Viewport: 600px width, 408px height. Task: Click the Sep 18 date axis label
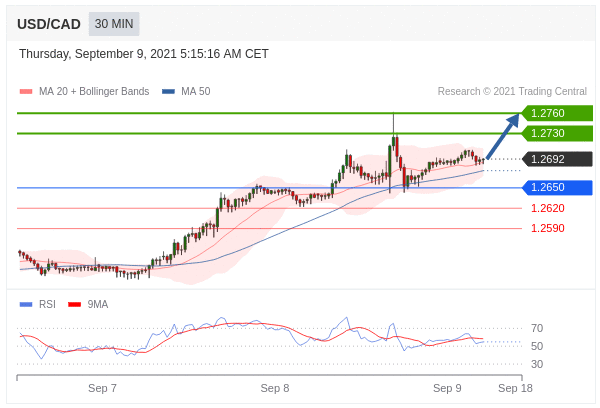[515, 387]
